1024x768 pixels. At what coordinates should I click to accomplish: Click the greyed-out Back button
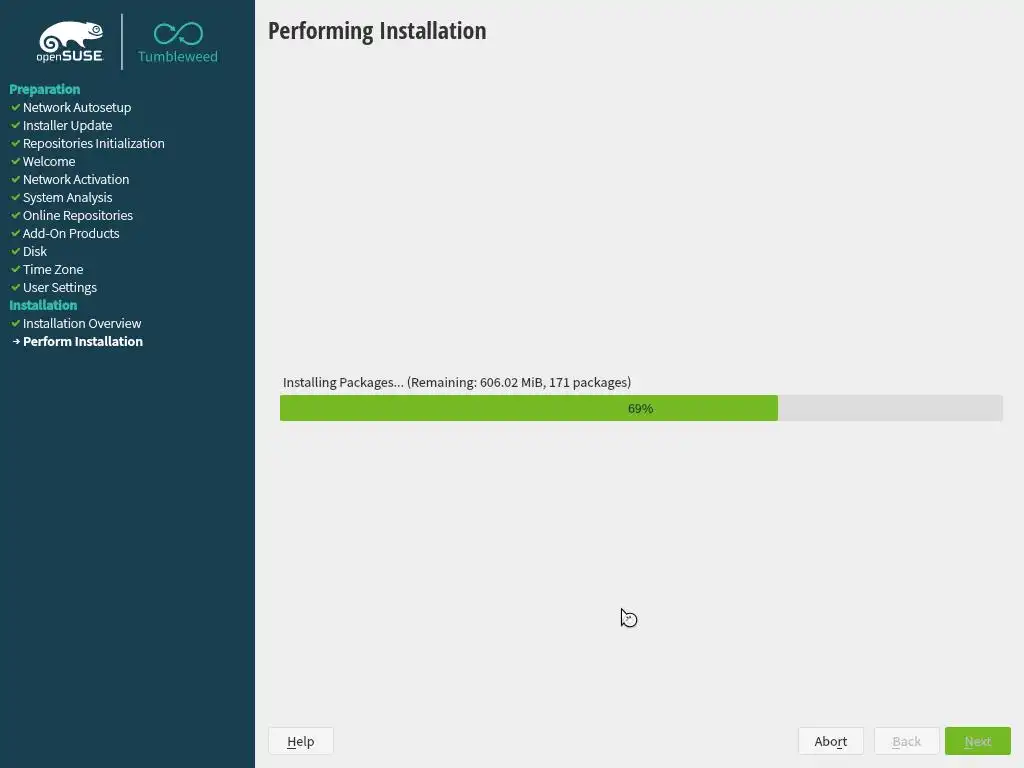pos(906,741)
